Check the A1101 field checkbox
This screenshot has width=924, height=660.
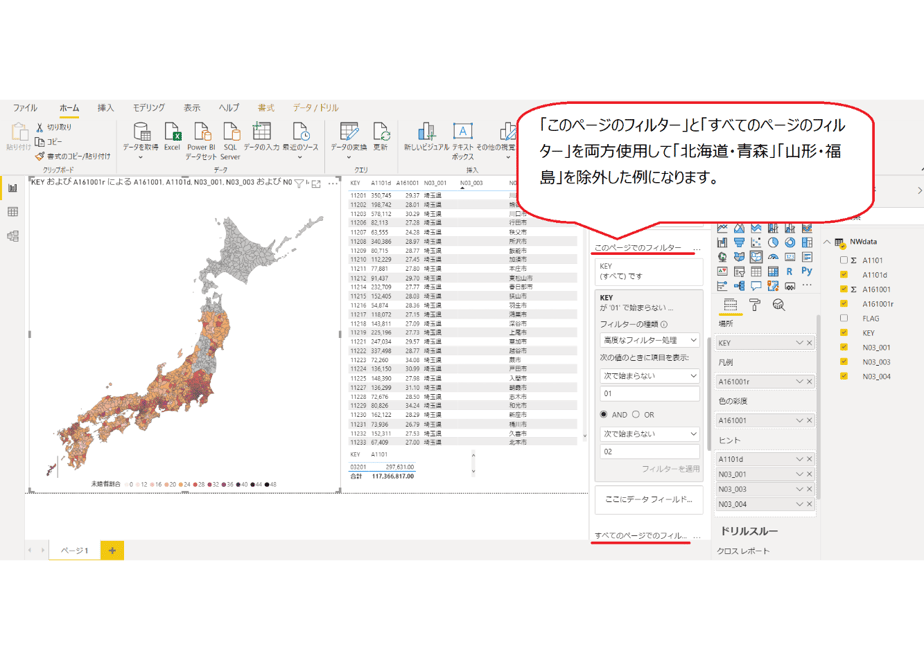843,260
